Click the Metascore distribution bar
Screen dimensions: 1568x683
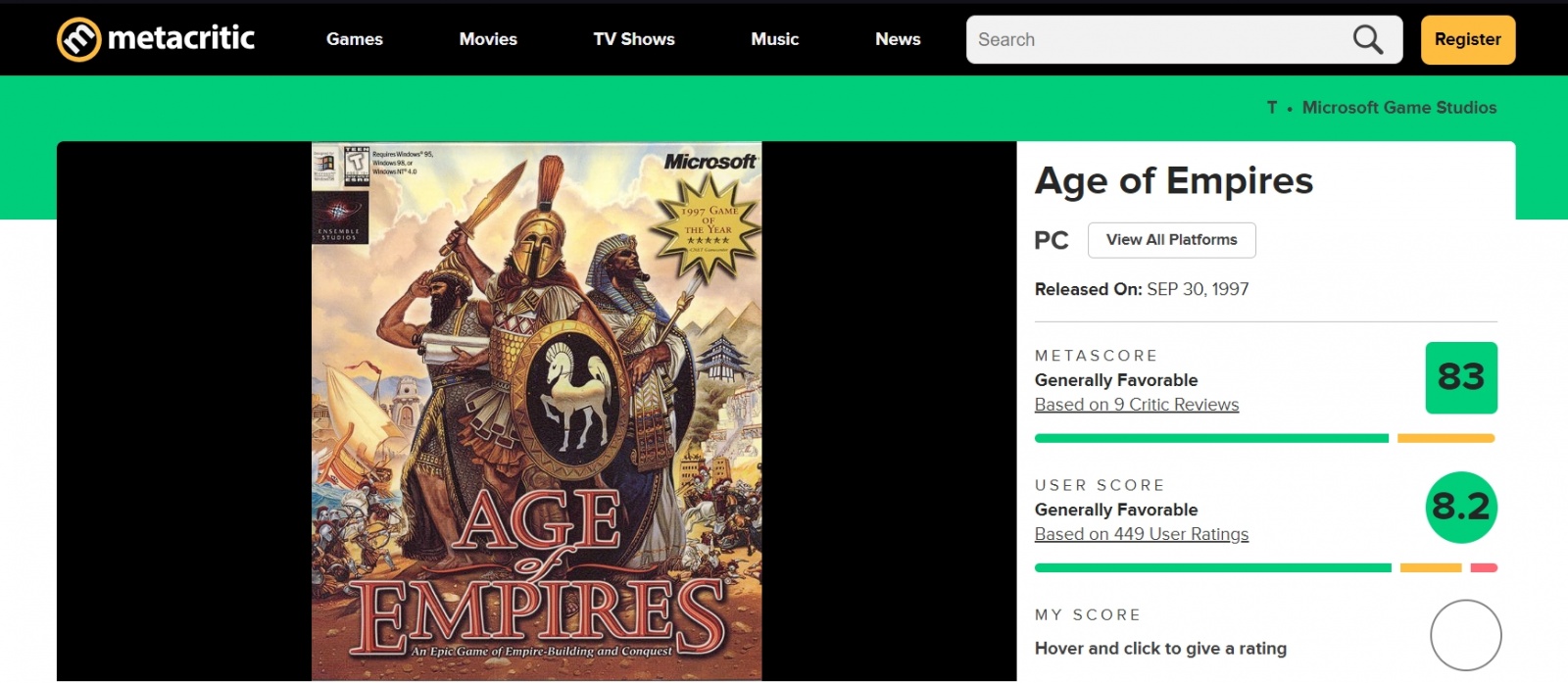pos(1264,438)
